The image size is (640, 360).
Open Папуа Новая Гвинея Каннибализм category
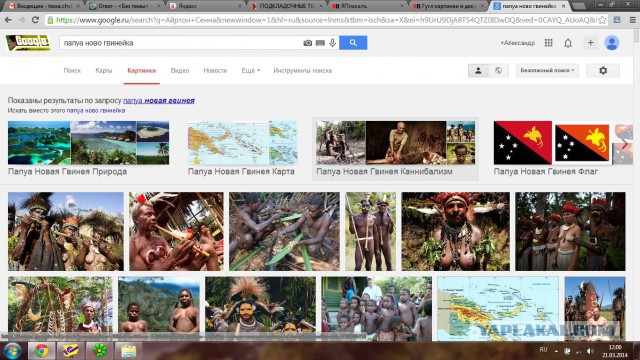coord(395,149)
